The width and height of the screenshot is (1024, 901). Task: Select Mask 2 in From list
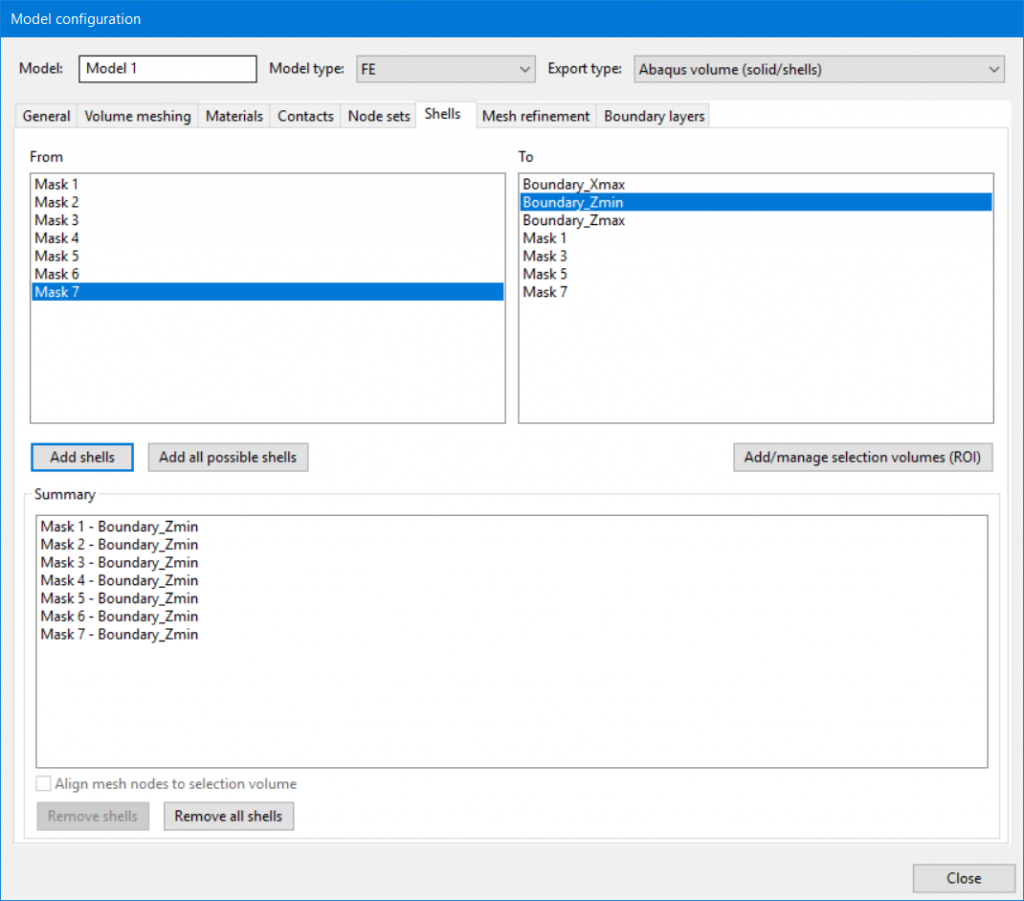coord(268,202)
